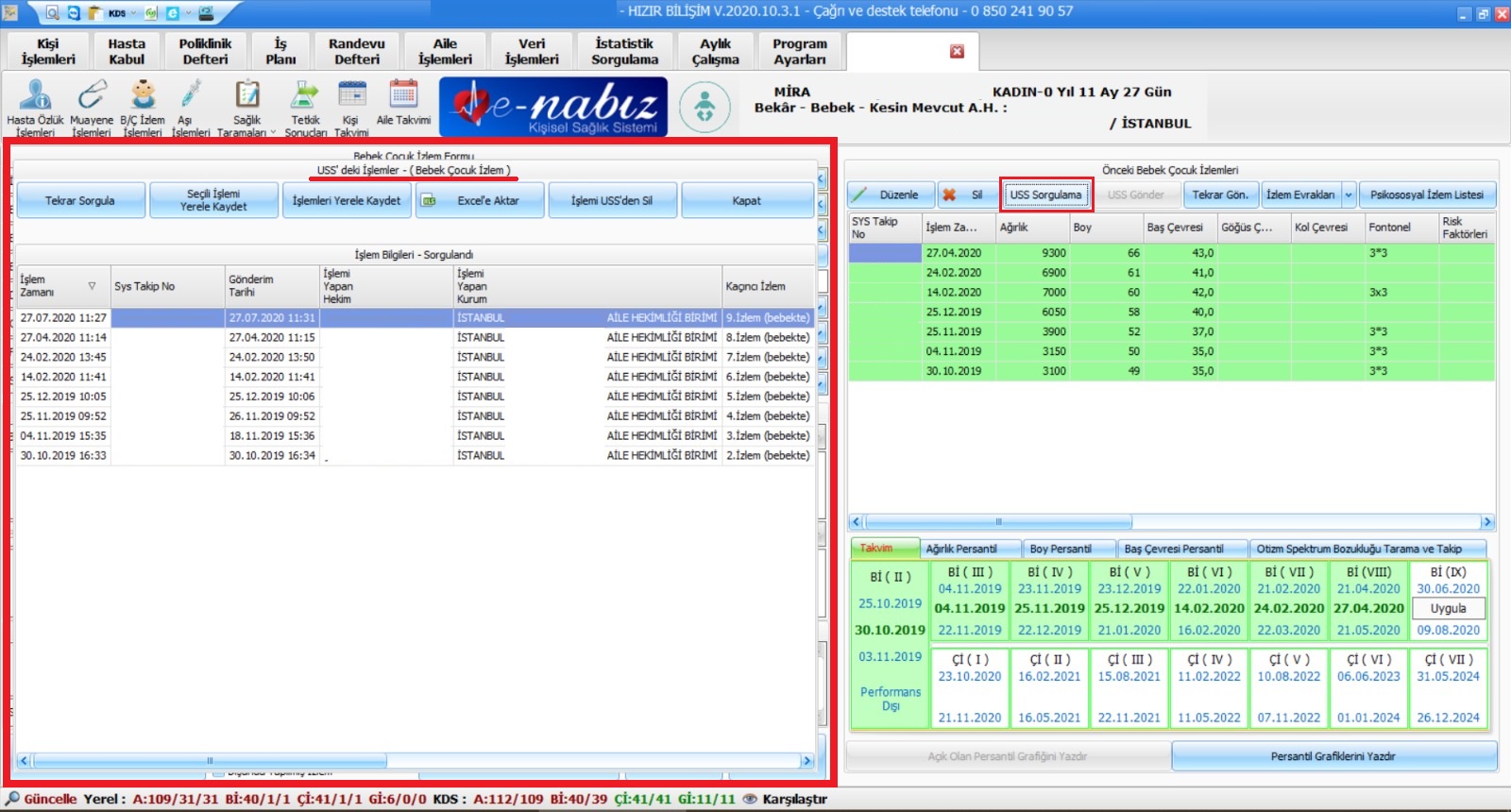
Task: Click the TeamViewer icon in title toolbar
Action: (73, 13)
